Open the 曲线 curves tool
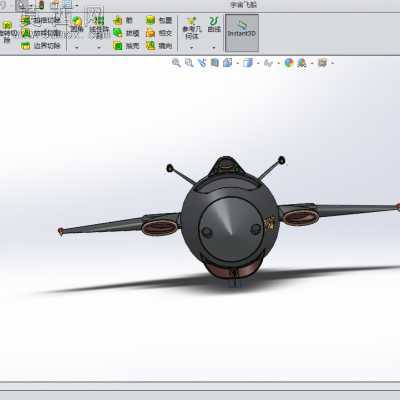The width and height of the screenshot is (400, 400). point(214,25)
